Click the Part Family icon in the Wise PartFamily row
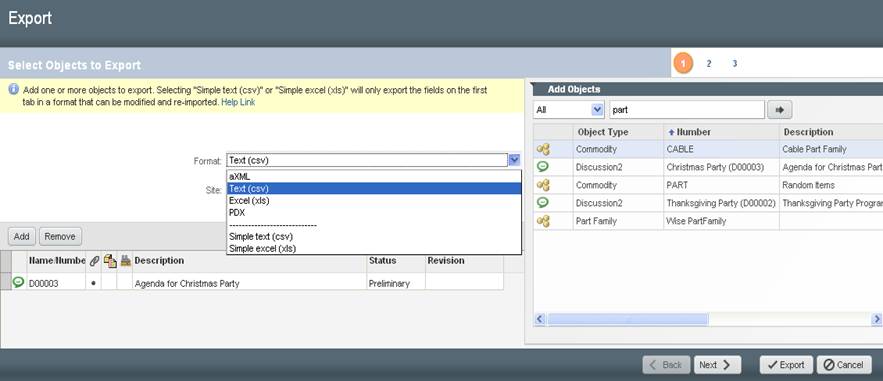The width and height of the screenshot is (883, 381). coord(543,221)
